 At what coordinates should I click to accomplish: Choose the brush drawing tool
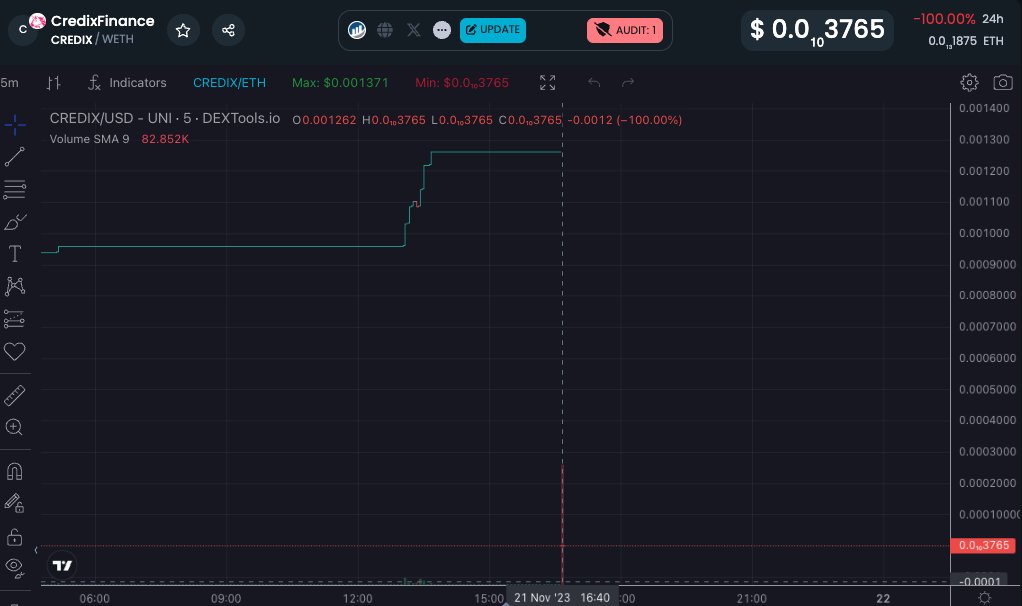[15, 222]
